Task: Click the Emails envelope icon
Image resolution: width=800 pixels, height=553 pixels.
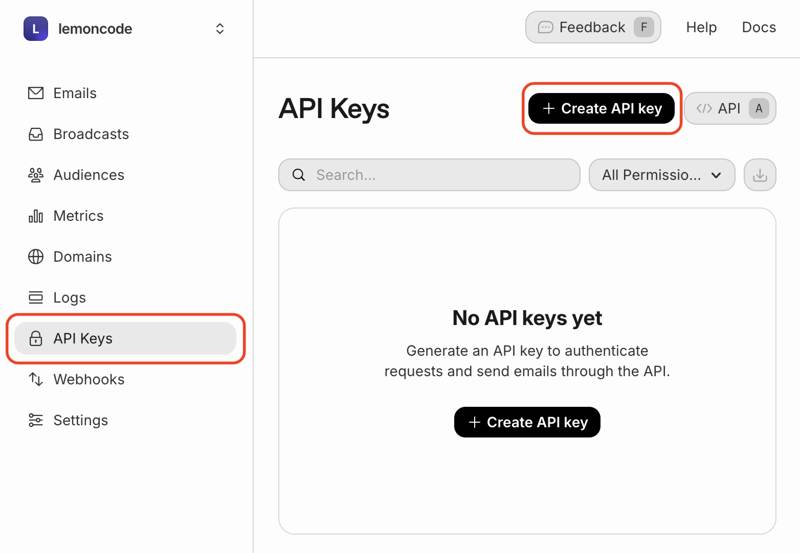Action: (x=36, y=93)
